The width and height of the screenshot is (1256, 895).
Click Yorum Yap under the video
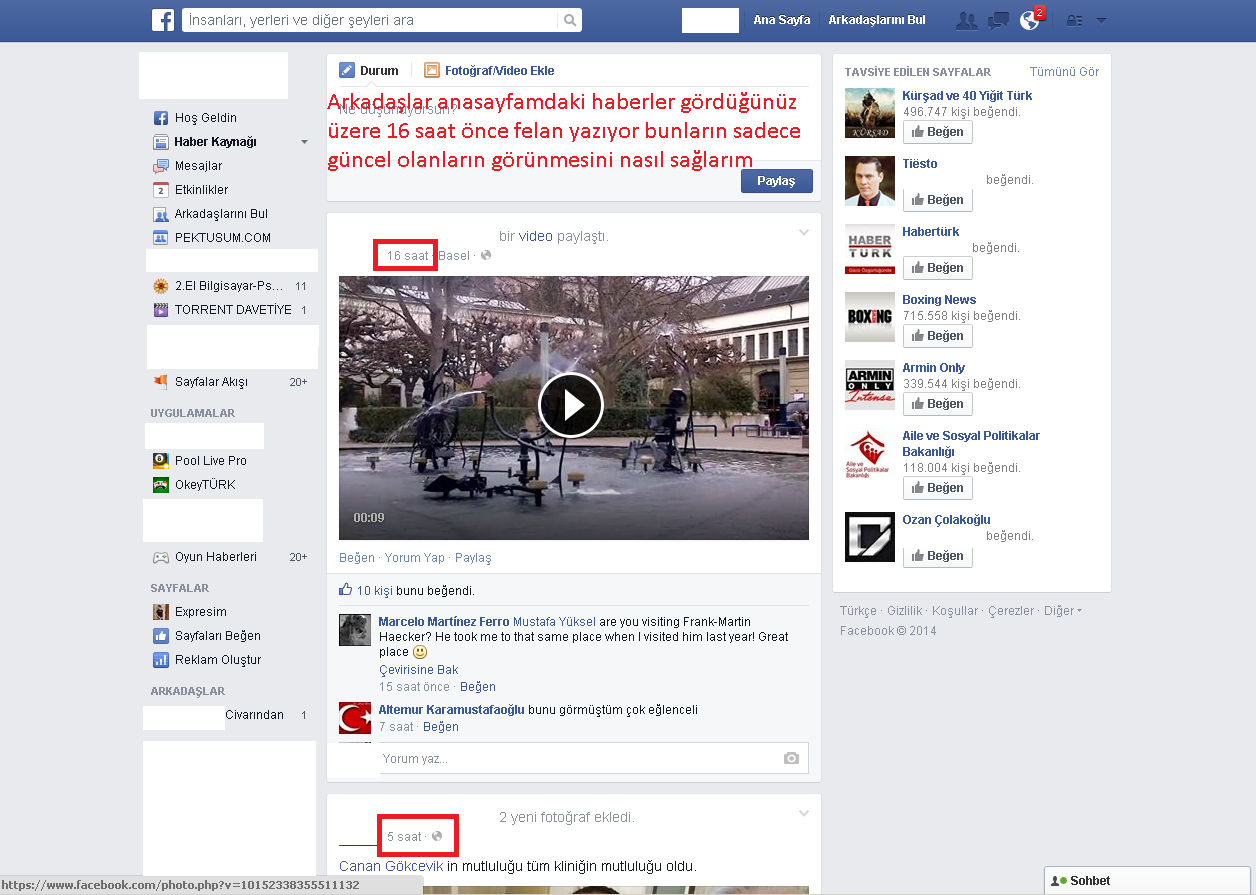tap(415, 558)
